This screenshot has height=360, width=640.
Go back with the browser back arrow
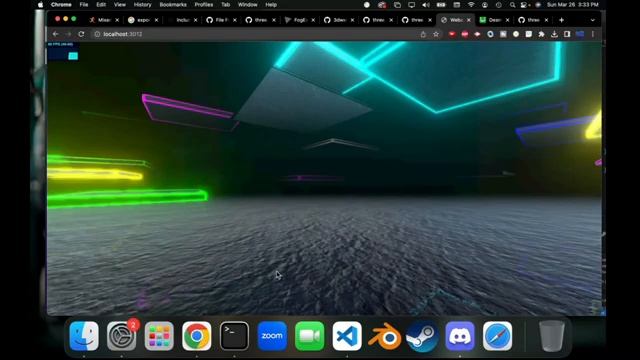[56, 34]
